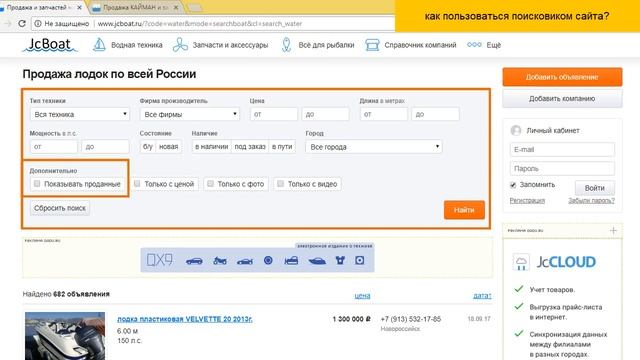Focus the Мощность до field

pos(105,146)
